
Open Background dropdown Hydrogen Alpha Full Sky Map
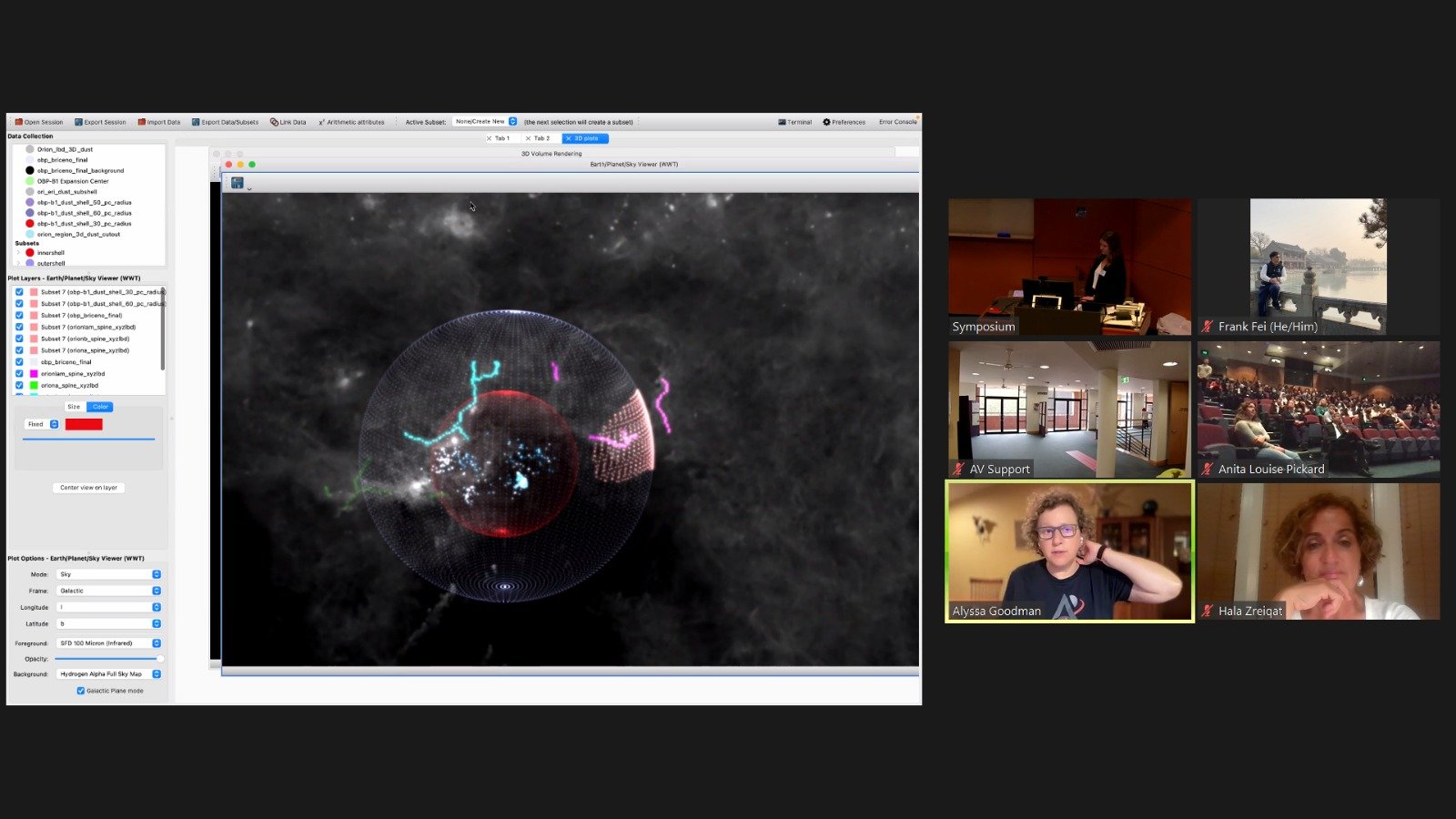coord(109,674)
